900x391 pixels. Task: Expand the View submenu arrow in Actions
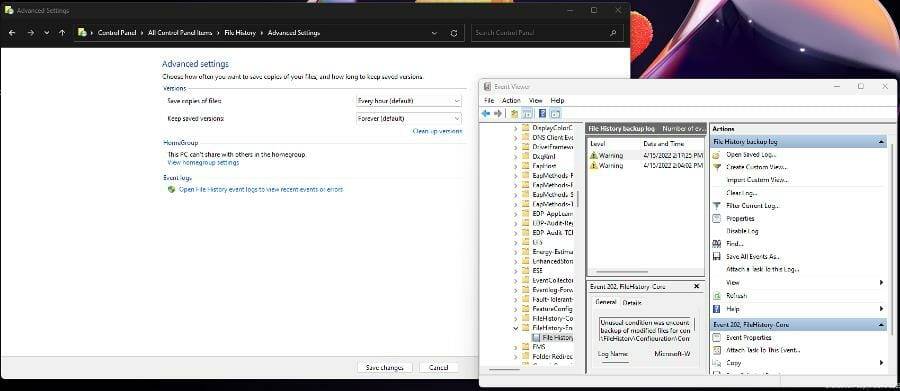pyautogui.click(x=881, y=282)
